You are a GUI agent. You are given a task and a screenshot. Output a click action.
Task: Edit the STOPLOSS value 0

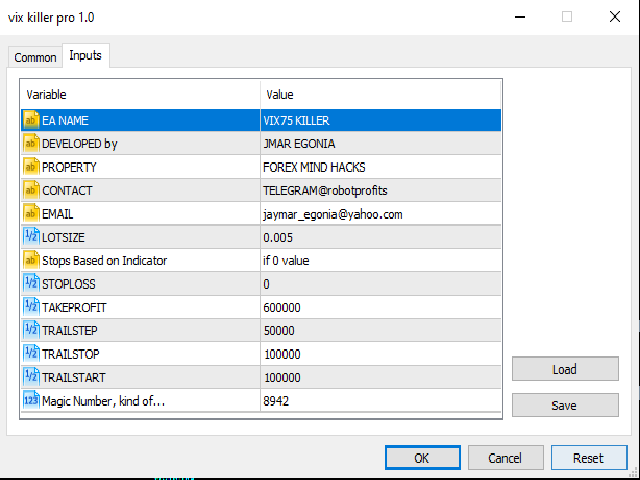380,284
